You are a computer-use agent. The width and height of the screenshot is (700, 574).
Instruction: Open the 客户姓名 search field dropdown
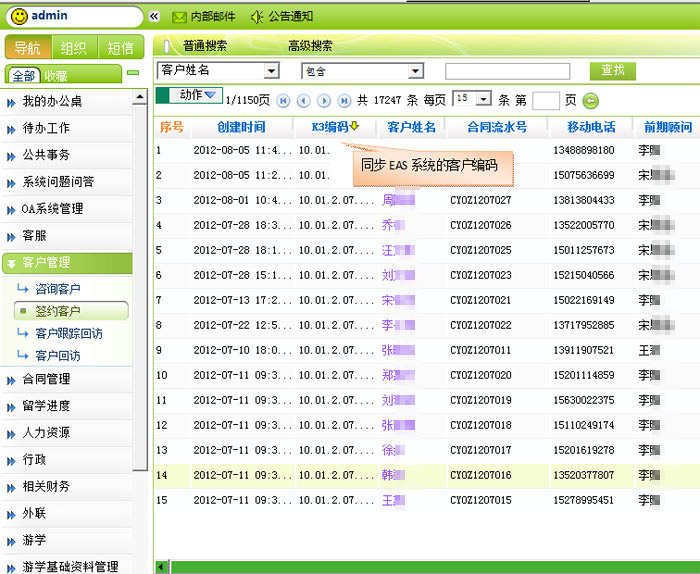(x=271, y=71)
